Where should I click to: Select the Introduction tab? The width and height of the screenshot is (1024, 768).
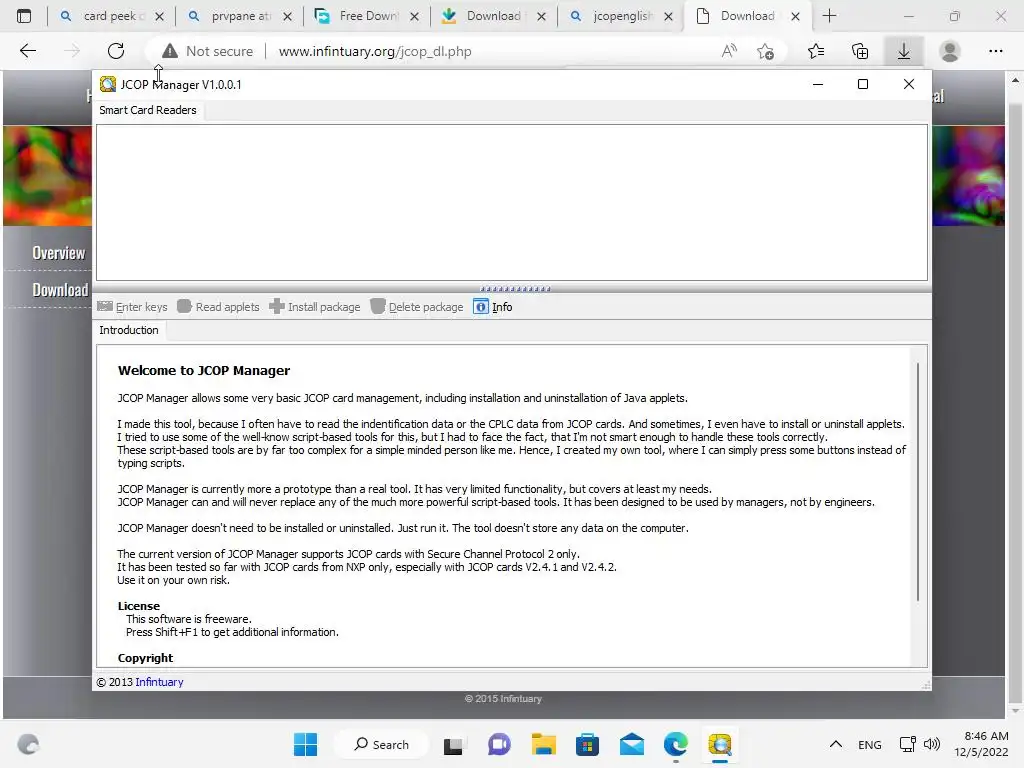(129, 330)
